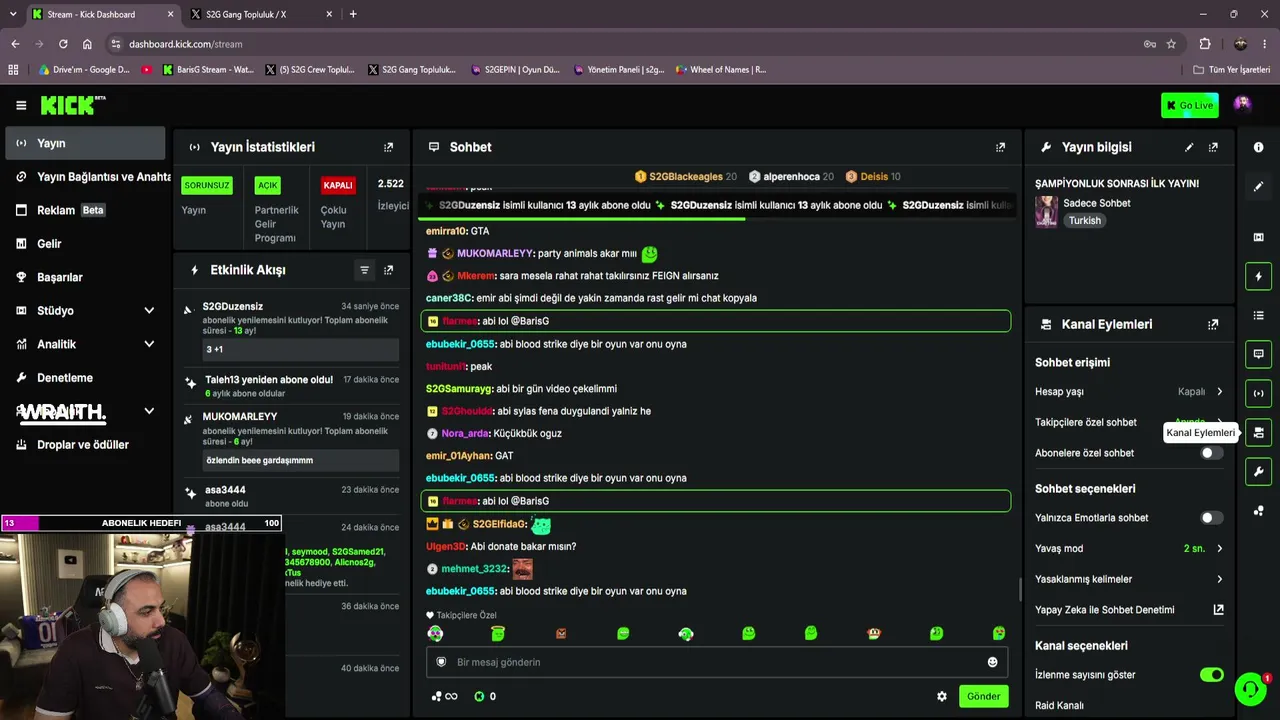Pop out the Sohbet chat panel
1280x720 pixels.
1000,147
